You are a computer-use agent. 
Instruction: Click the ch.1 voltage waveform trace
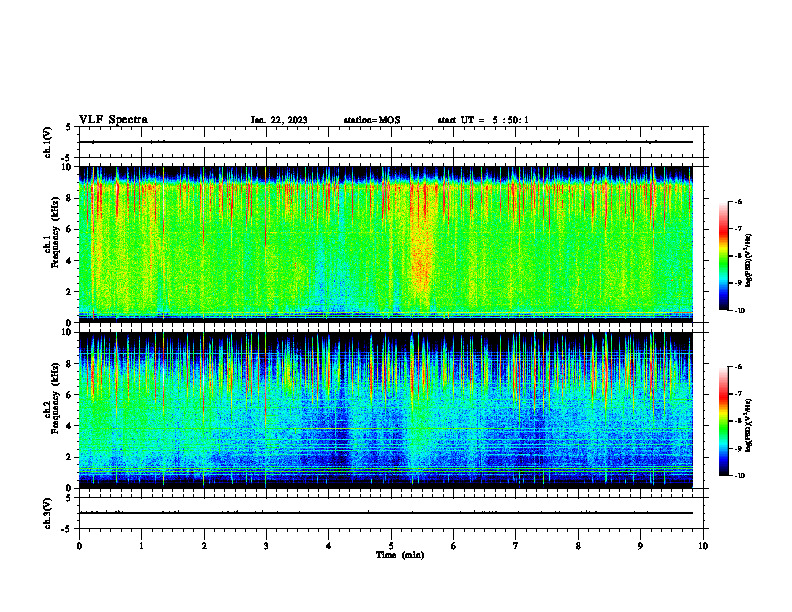tap(386, 142)
